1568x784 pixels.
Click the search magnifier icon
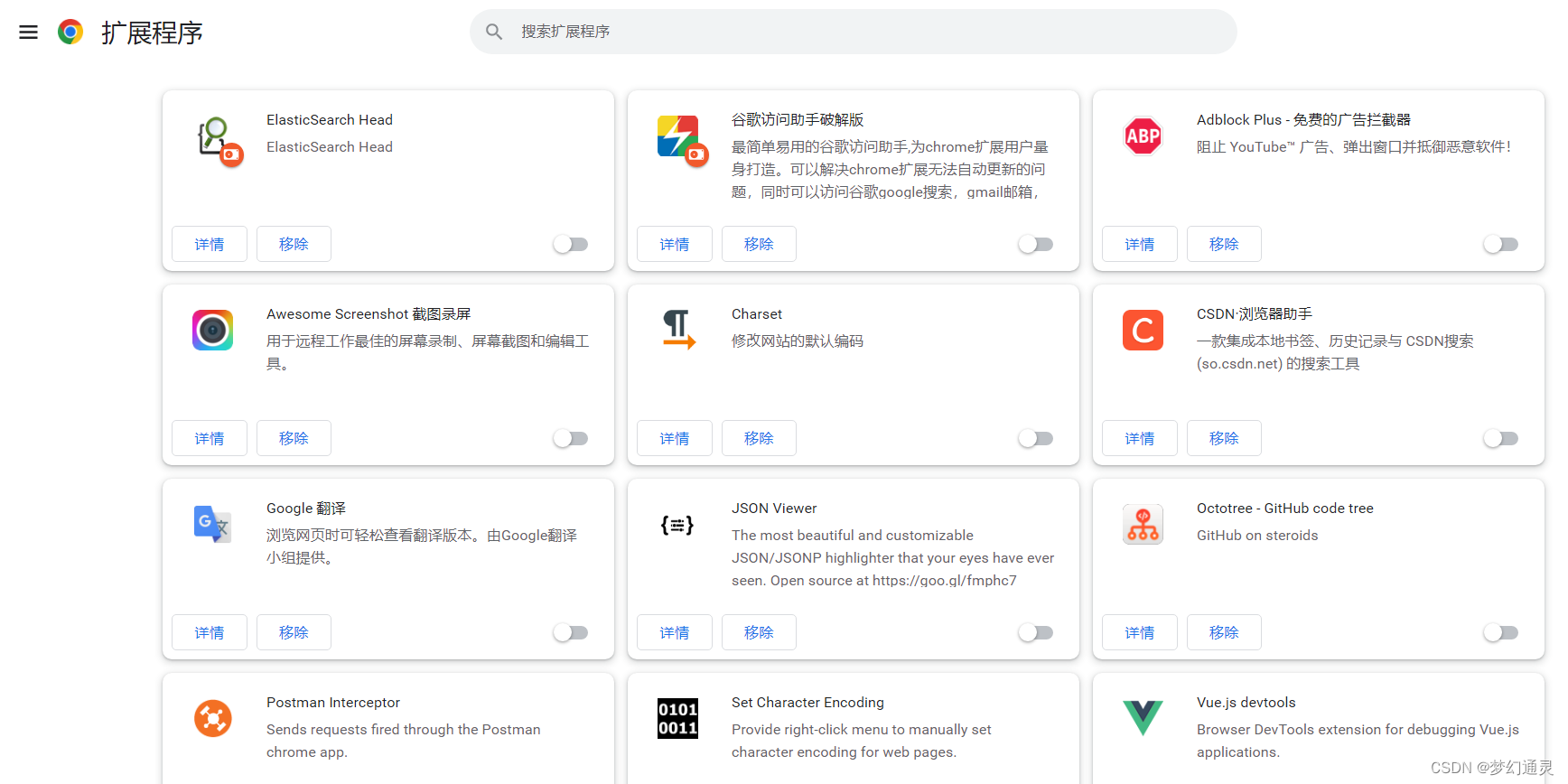click(x=494, y=32)
